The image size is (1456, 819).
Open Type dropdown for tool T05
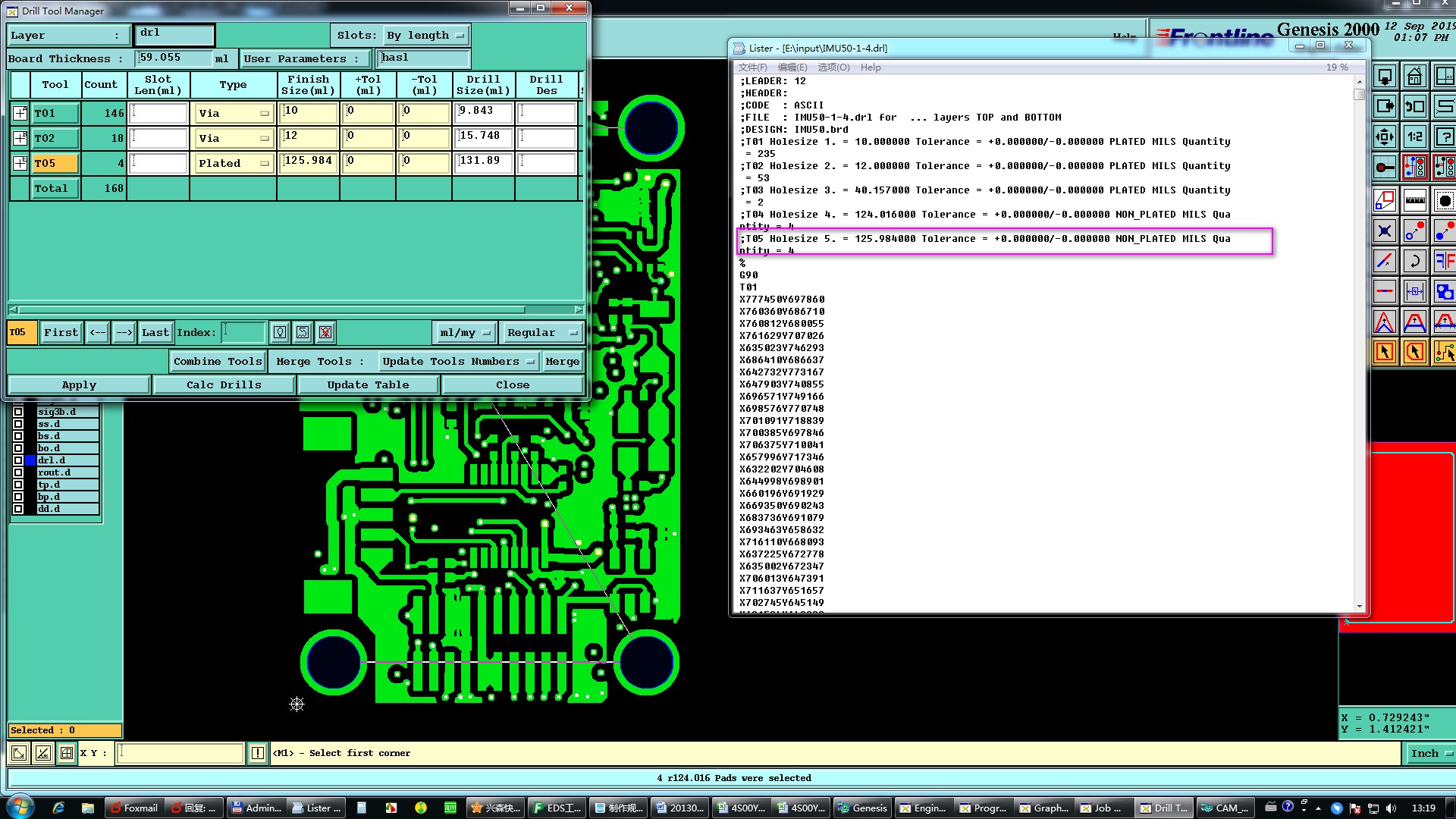(x=234, y=163)
